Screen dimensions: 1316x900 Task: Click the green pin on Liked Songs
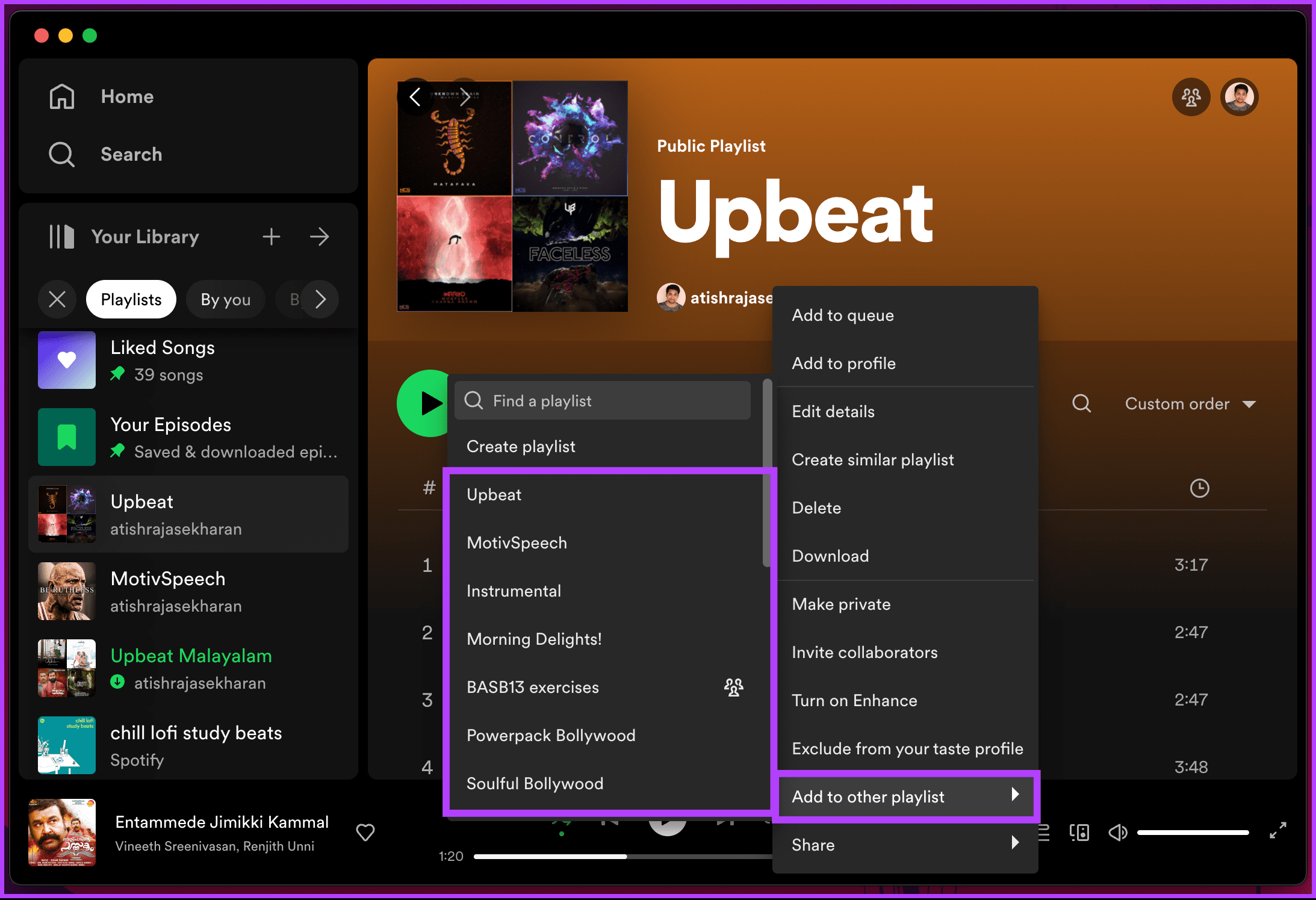pyautogui.click(x=118, y=374)
